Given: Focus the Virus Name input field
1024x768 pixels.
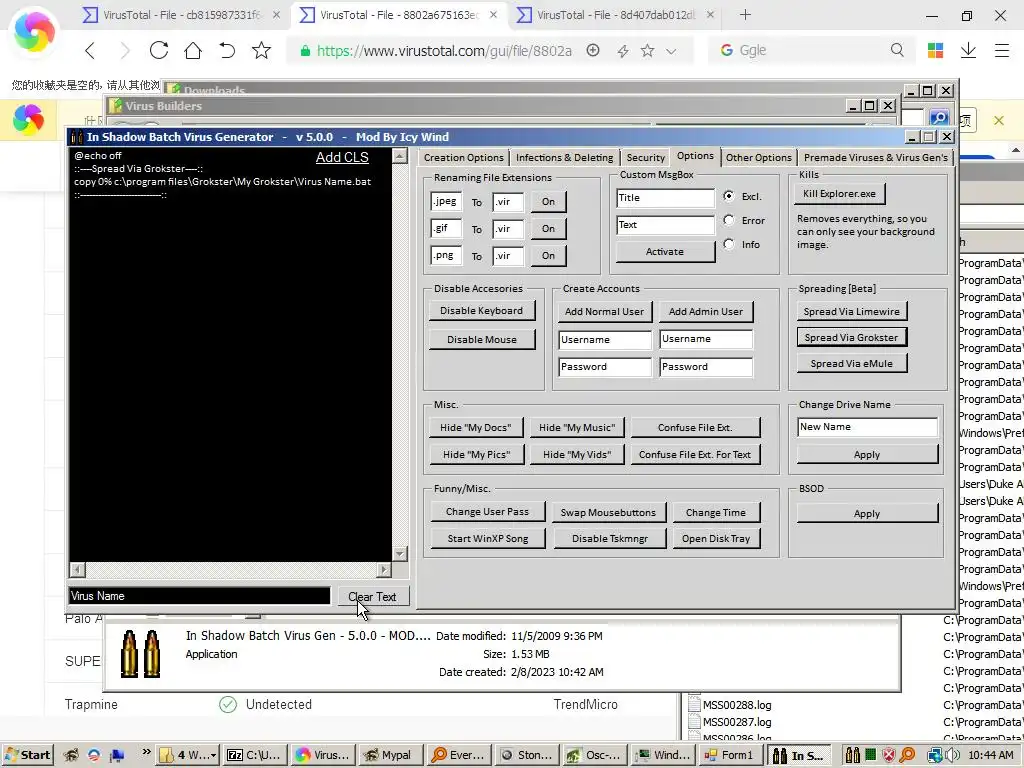Looking at the screenshot, I should click(200, 596).
